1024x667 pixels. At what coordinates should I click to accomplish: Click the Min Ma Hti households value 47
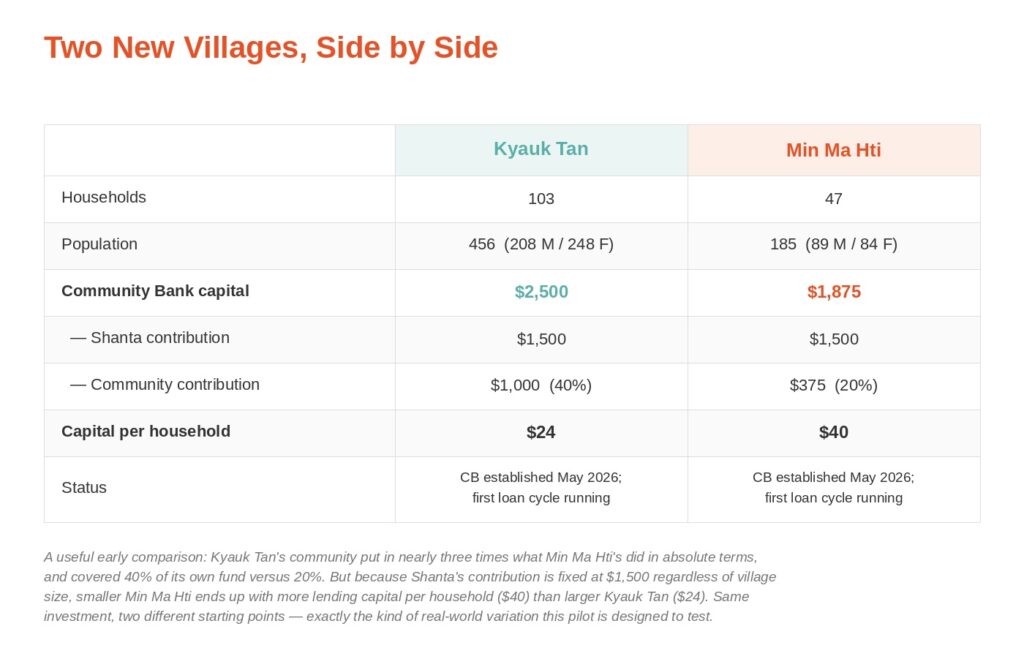(833, 199)
